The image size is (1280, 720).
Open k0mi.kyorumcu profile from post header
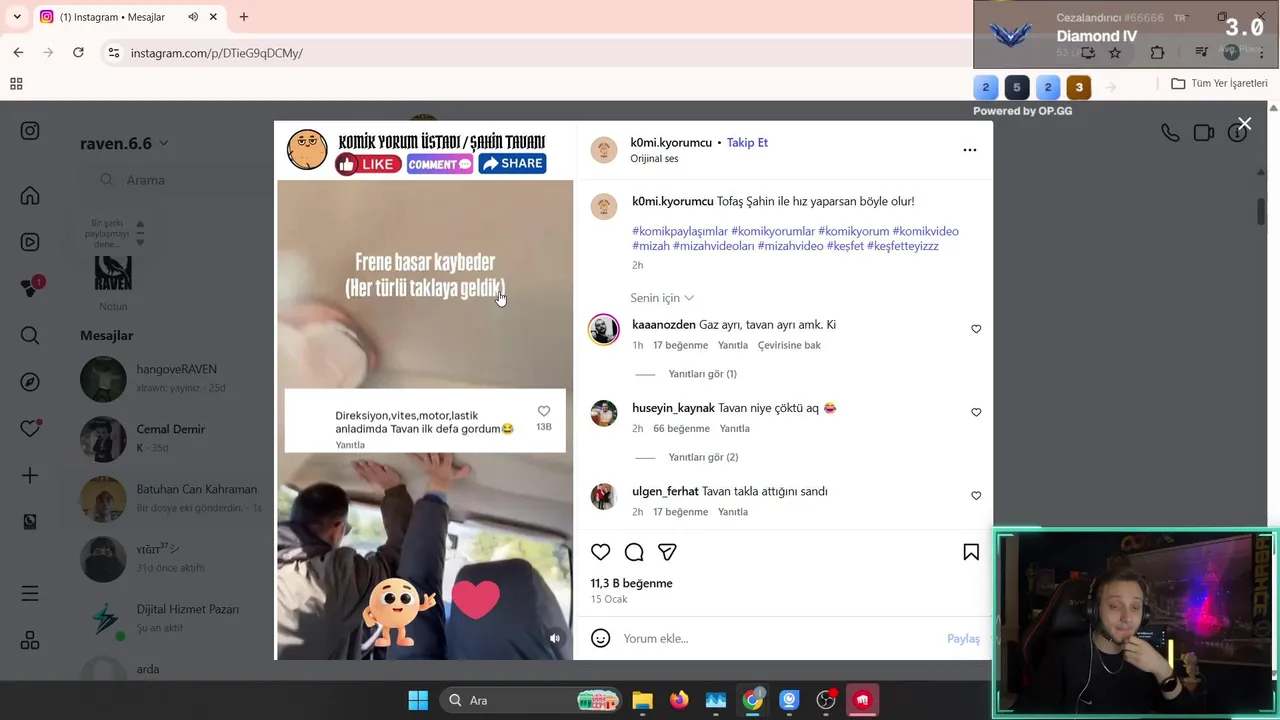[x=670, y=142]
